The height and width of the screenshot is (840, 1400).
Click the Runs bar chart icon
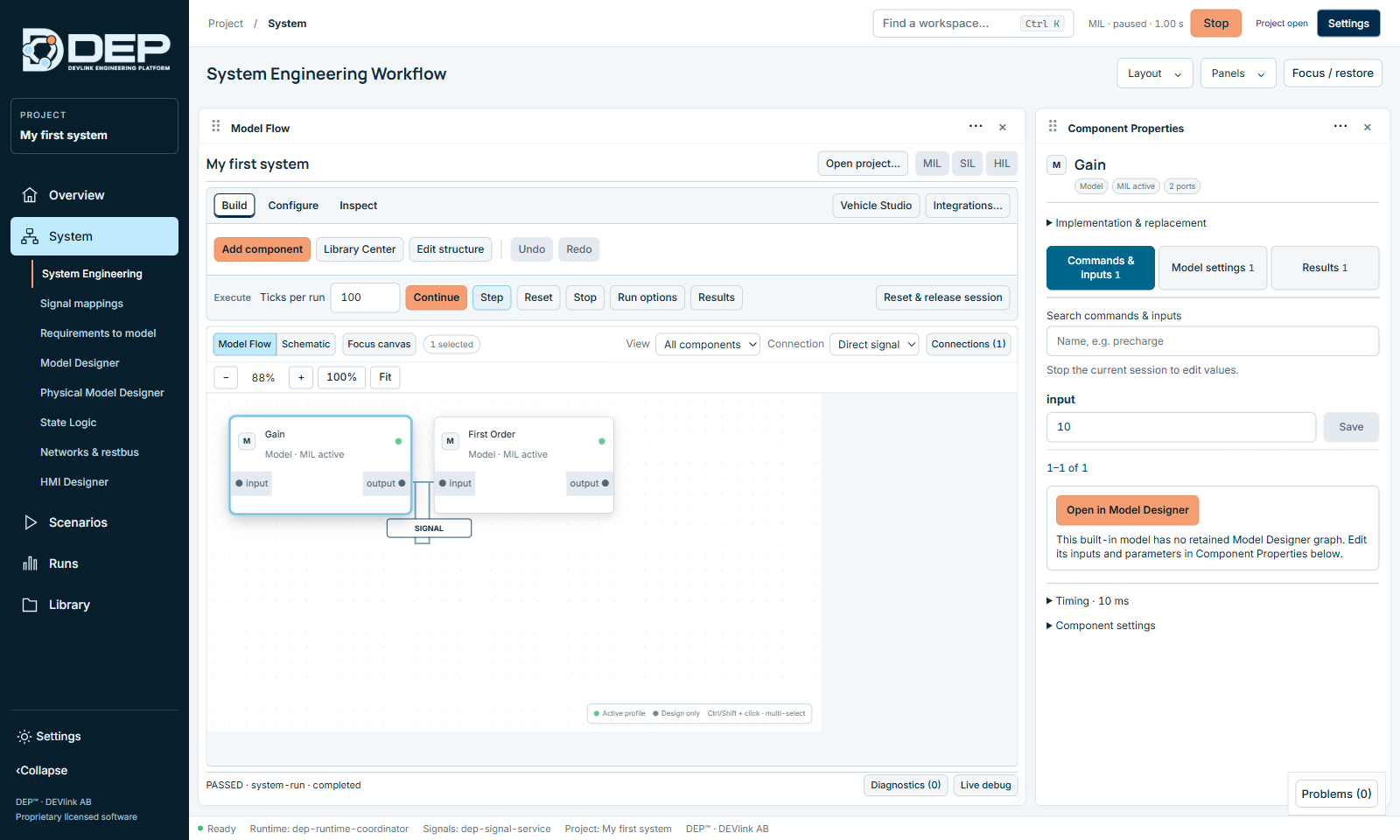[30, 563]
